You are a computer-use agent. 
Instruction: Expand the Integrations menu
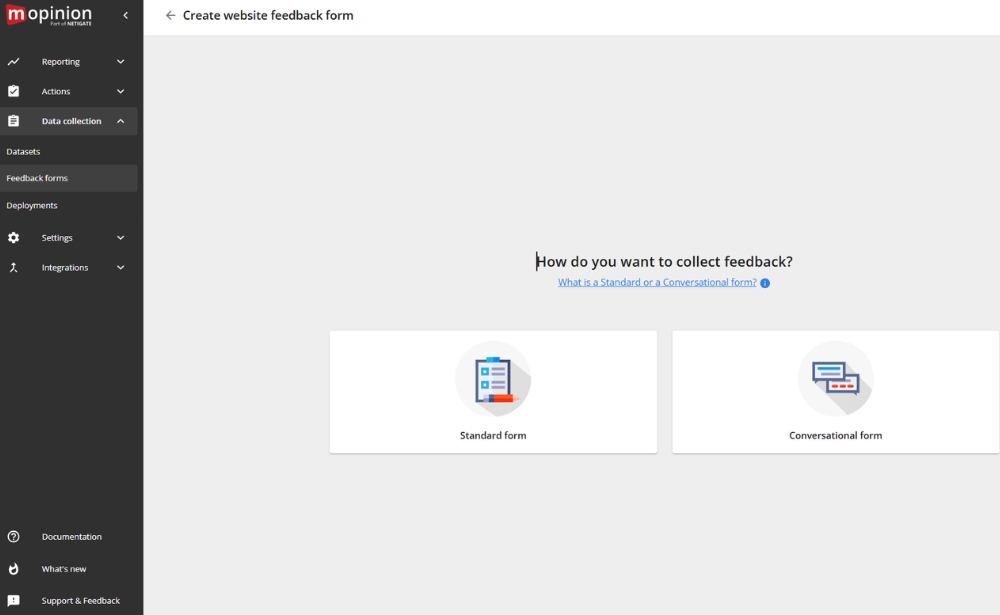[120, 267]
